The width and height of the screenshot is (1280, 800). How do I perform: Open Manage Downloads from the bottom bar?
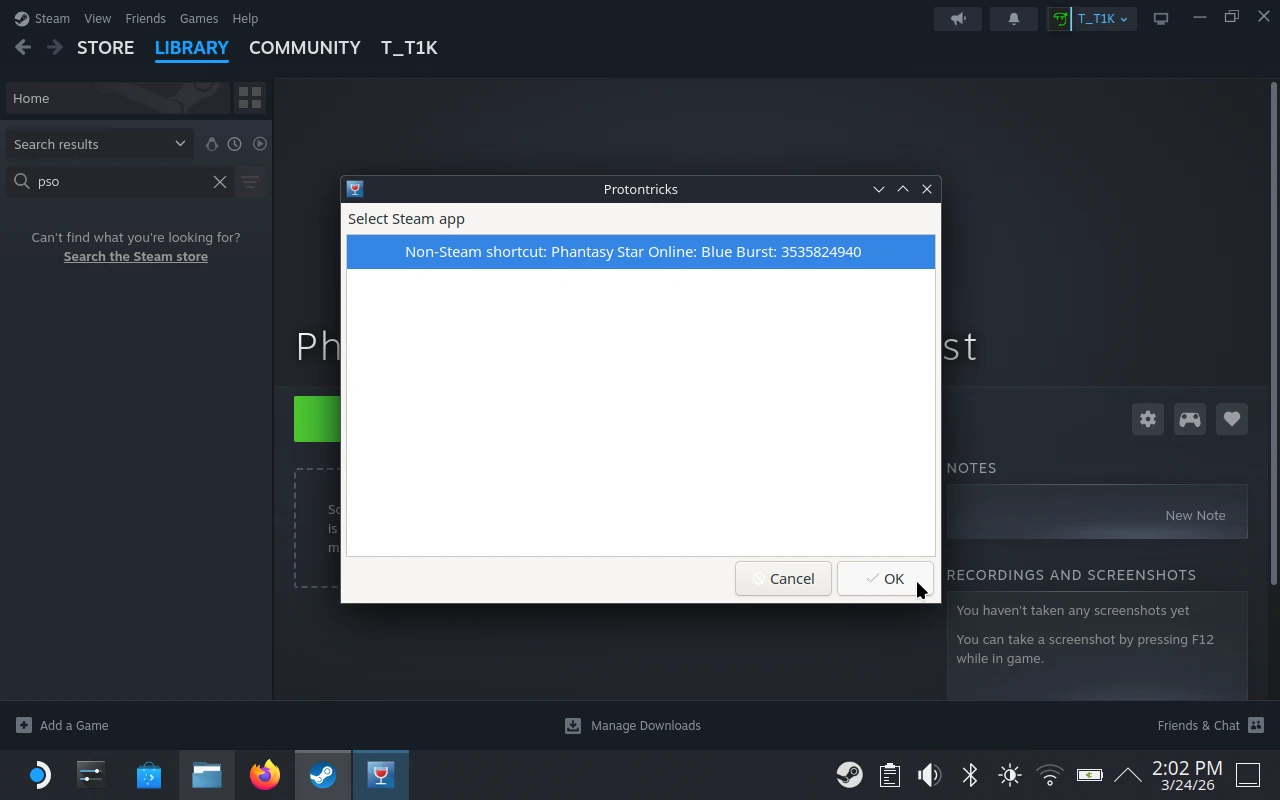pyautogui.click(x=633, y=725)
